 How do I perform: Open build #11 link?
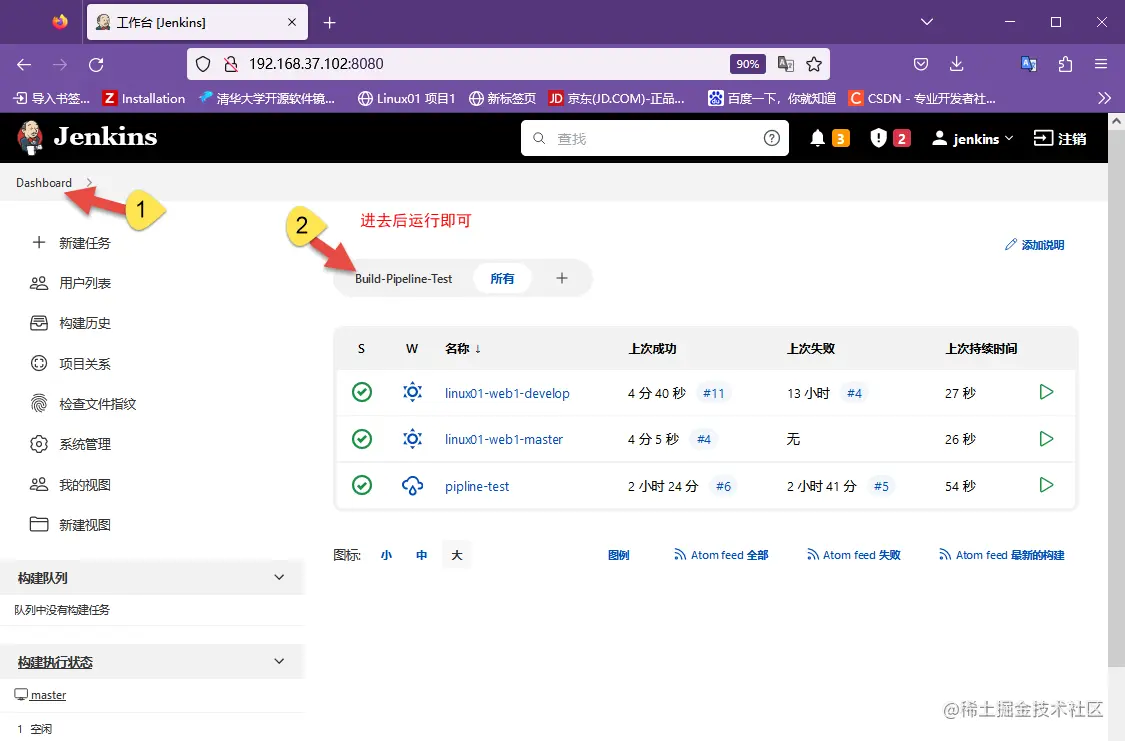[x=713, y=393]
